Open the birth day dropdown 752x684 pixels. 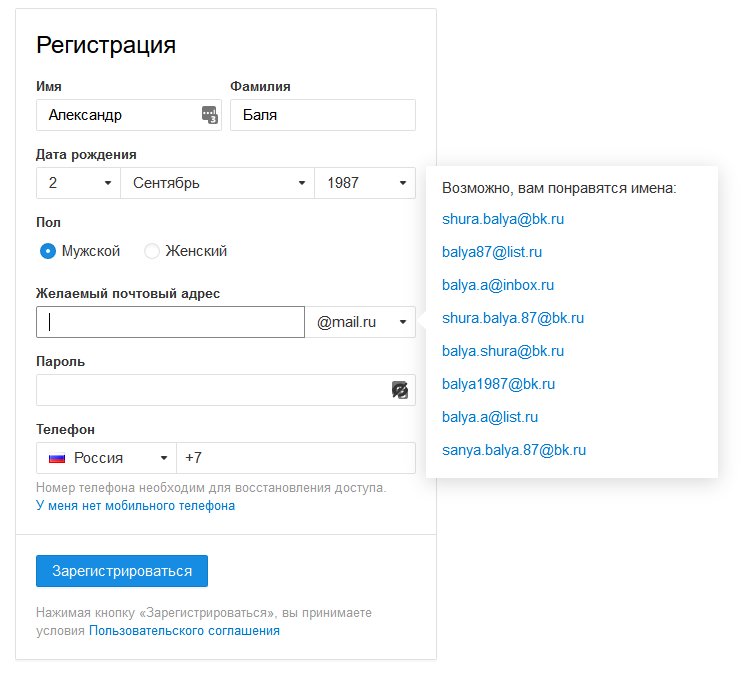(78, 183)
